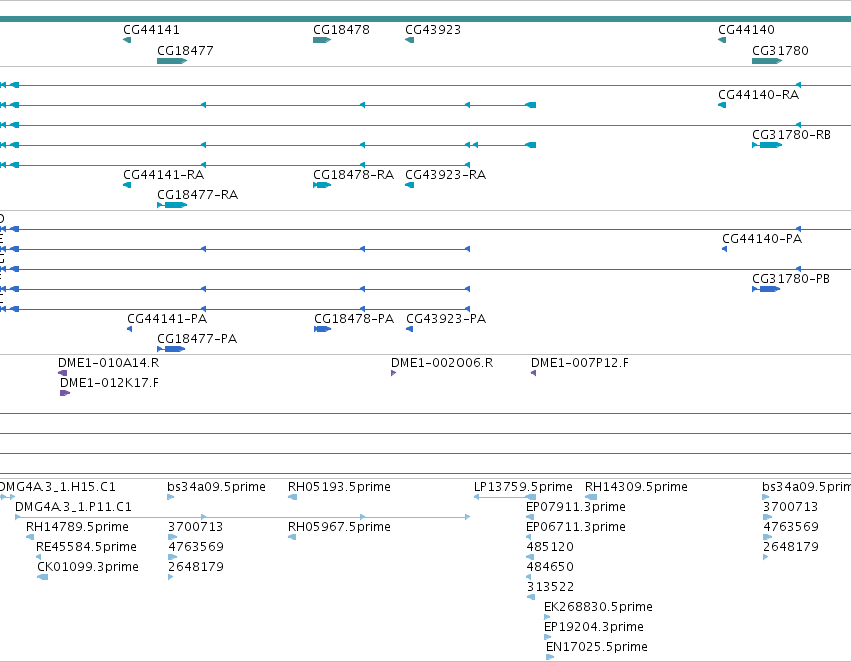This screenshot has height=662, width=851.
Task: Click the DMG4A3_1.H15.C1 EST label
Action: tap(57, 487)
